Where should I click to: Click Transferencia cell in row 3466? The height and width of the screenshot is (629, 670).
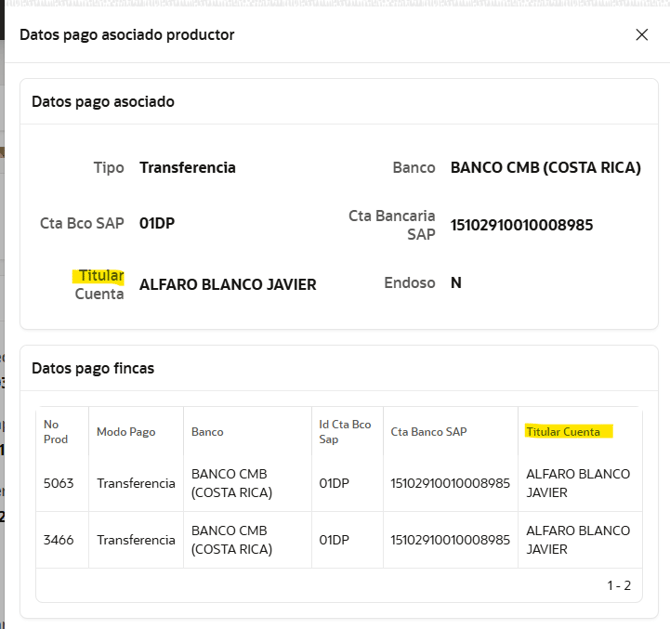136,540
